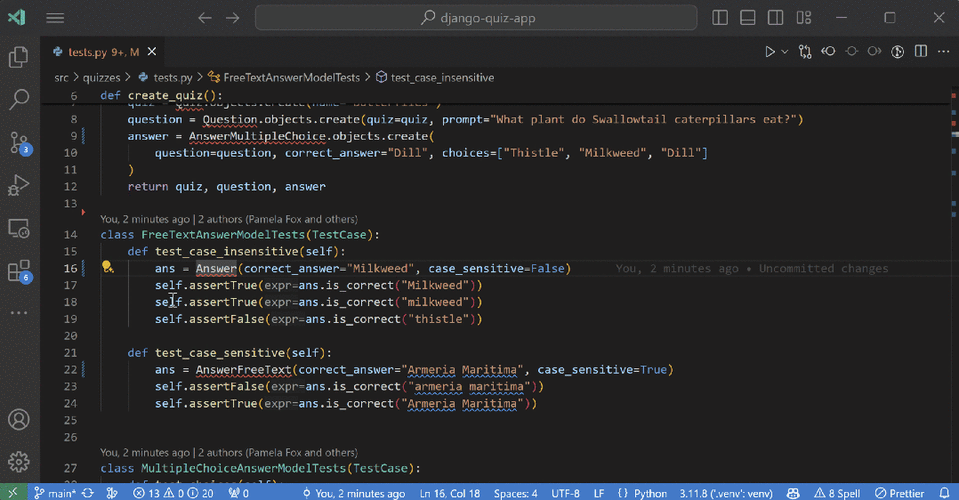
Task: Change end of line sequence LF
Action: click(599, 493)
